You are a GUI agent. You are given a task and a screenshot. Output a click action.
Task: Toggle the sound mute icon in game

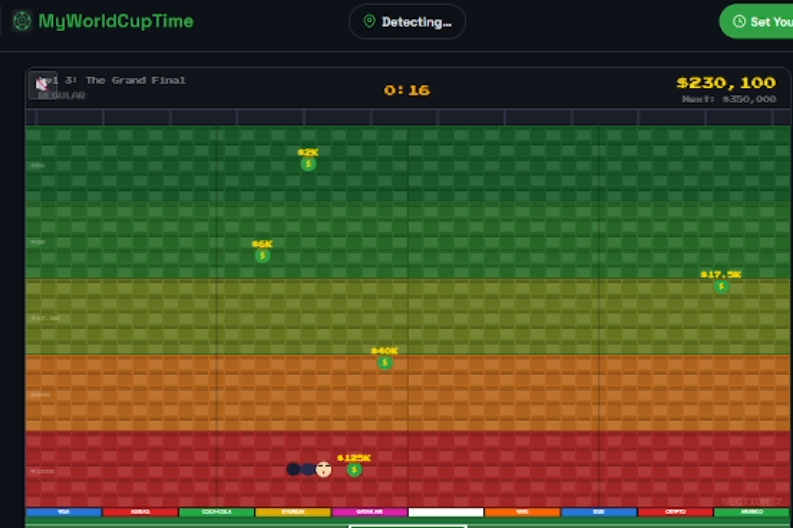(x=43, y=85)
